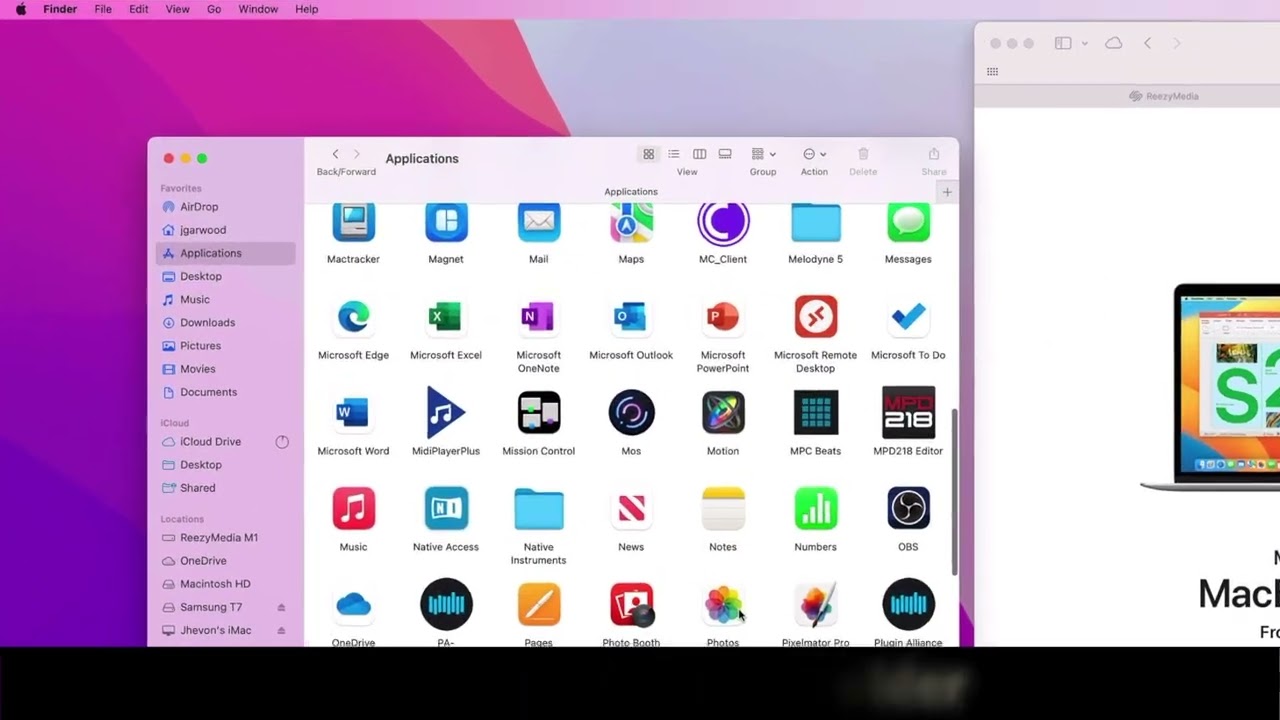Open the Edit menu
1280x720 pixels.
coord(139,9)
